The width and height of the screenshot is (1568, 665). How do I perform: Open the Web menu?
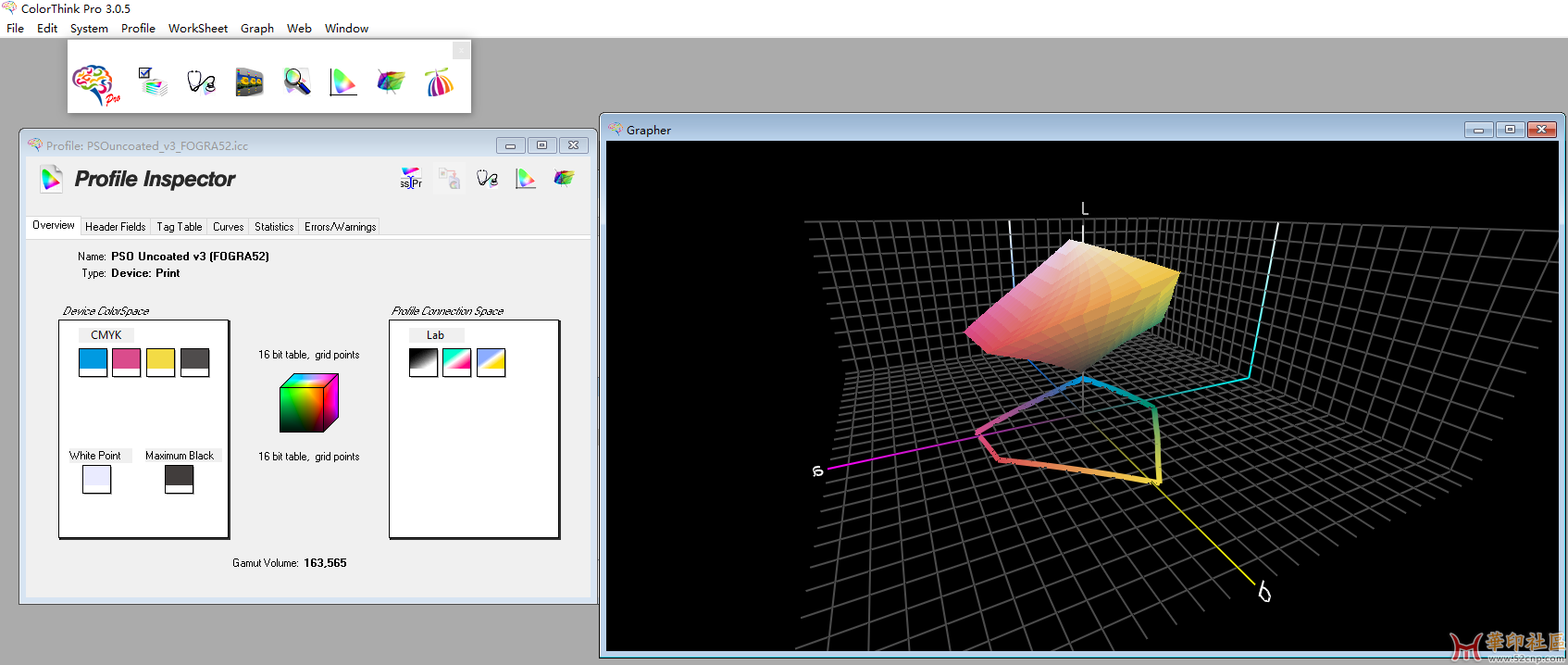point(299,28)
